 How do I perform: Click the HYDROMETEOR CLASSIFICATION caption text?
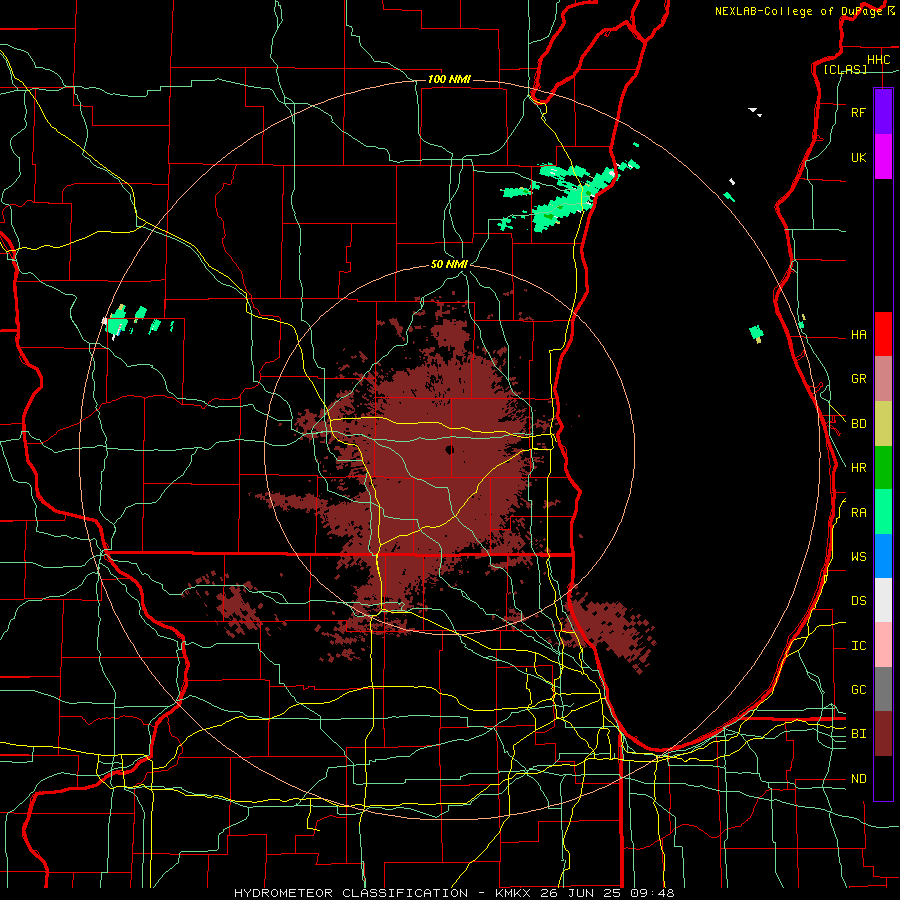pyautogui.click(x=351, y=893)
